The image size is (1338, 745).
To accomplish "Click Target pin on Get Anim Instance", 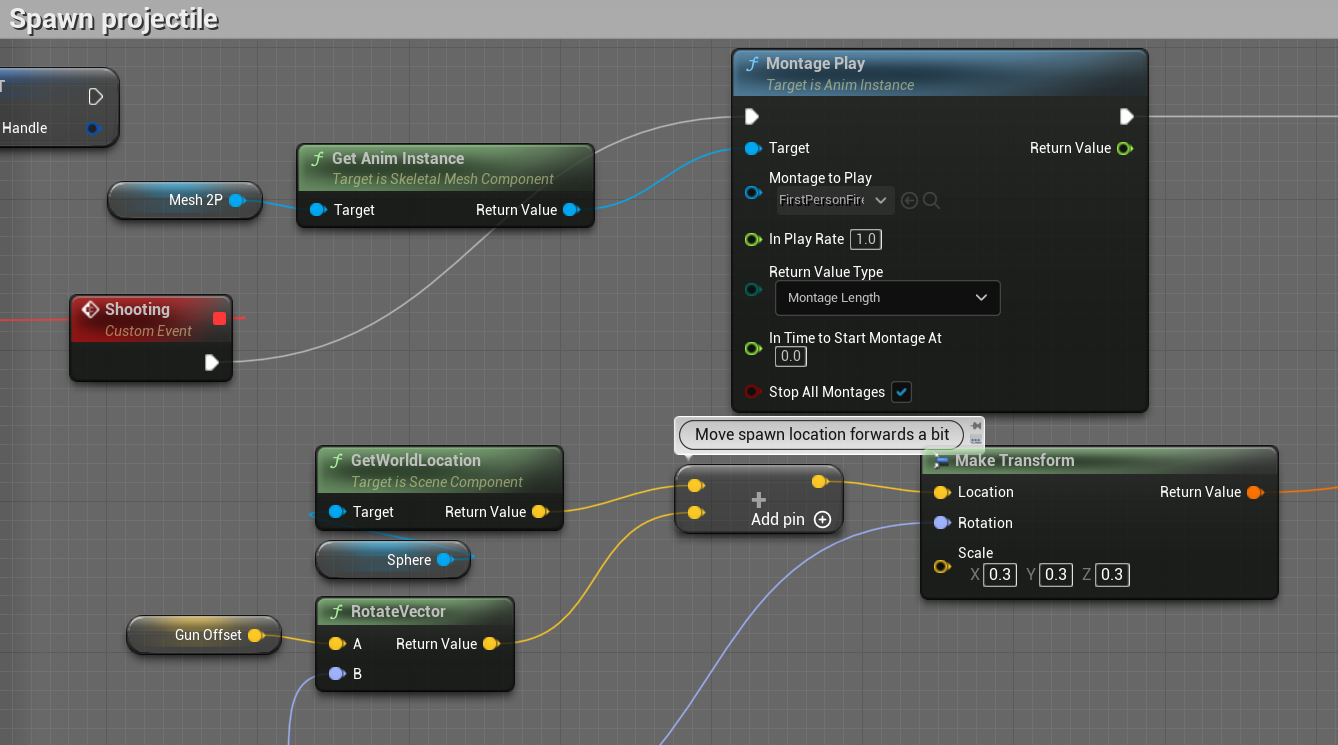I will point(317,210).
